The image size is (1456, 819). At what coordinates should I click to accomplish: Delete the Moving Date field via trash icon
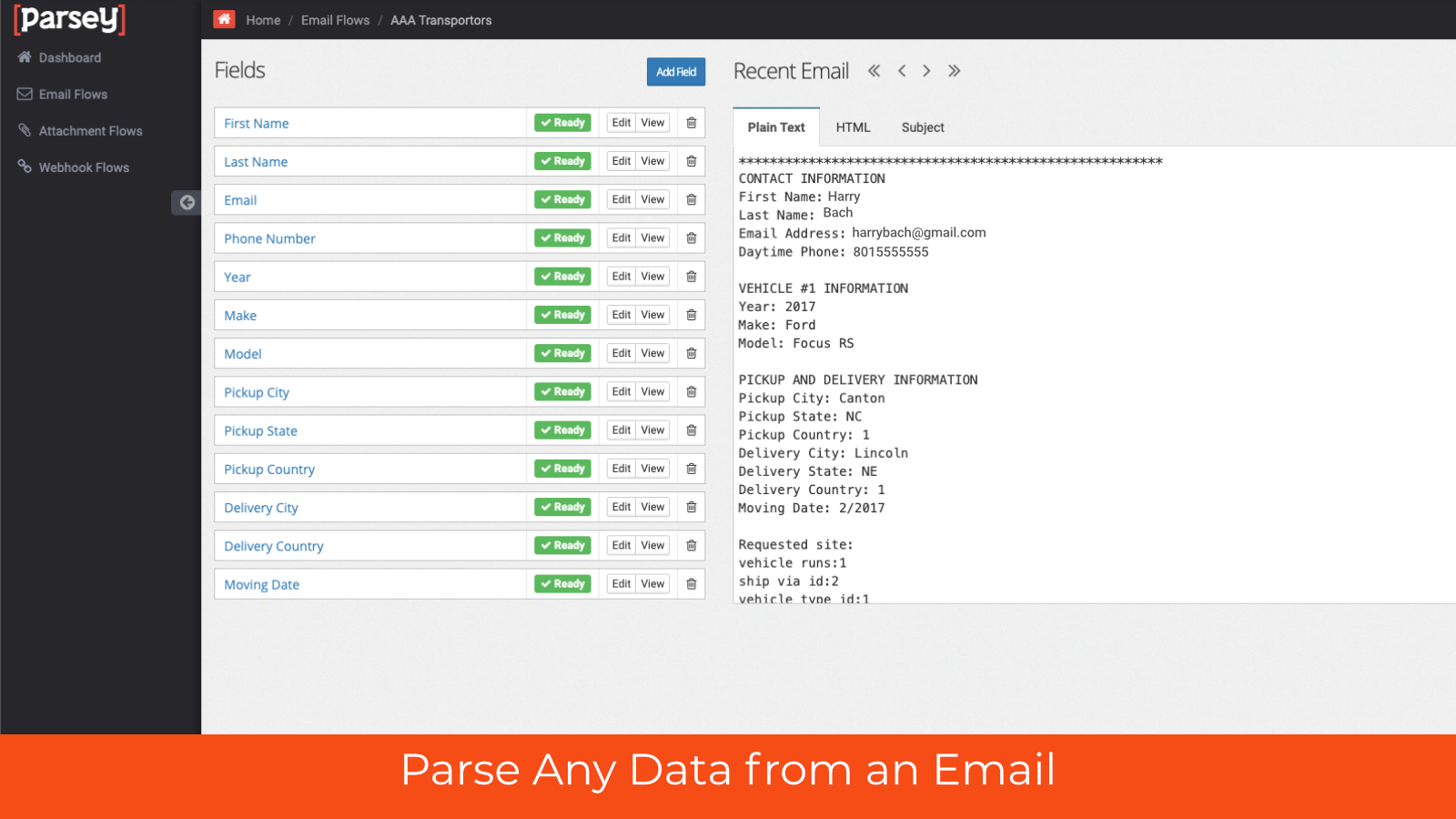[x=692, y=584]
